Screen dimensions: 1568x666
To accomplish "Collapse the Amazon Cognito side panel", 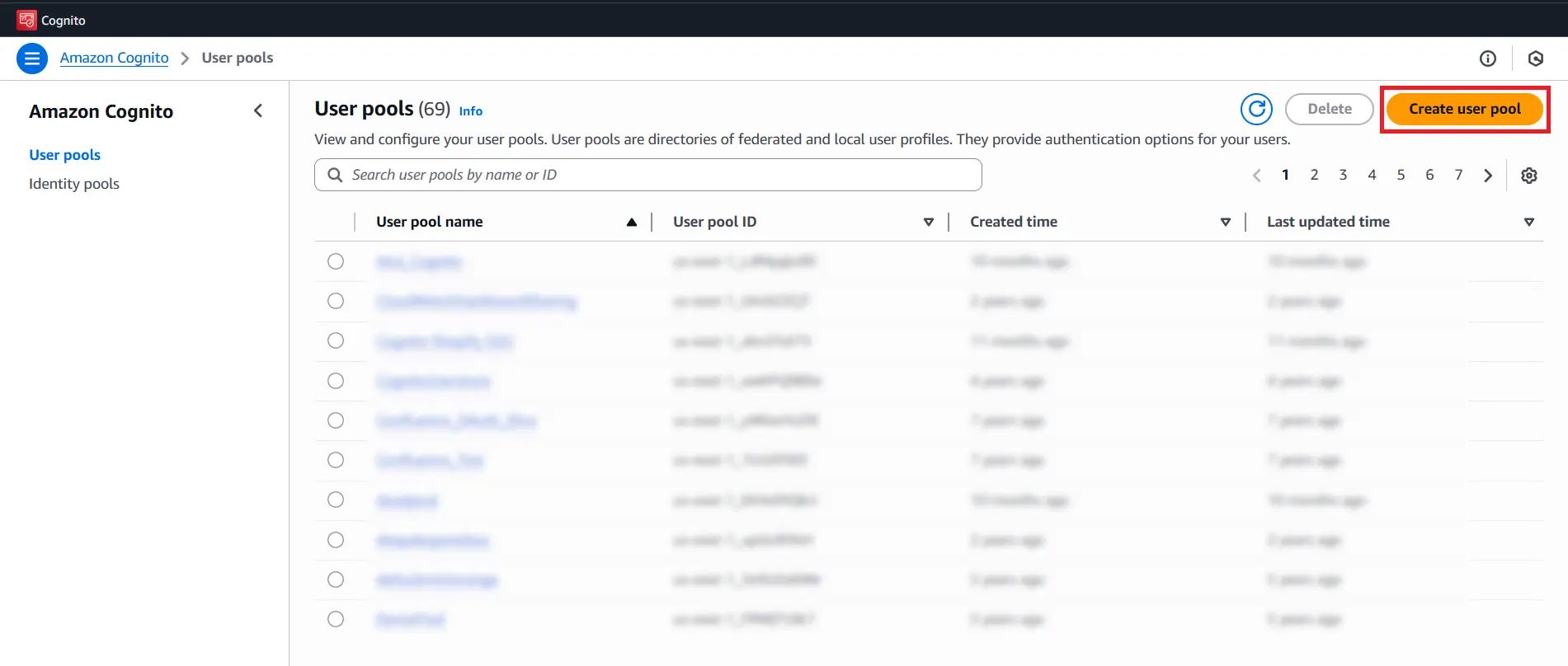I will pyautogui.click(x=258, y=110).
